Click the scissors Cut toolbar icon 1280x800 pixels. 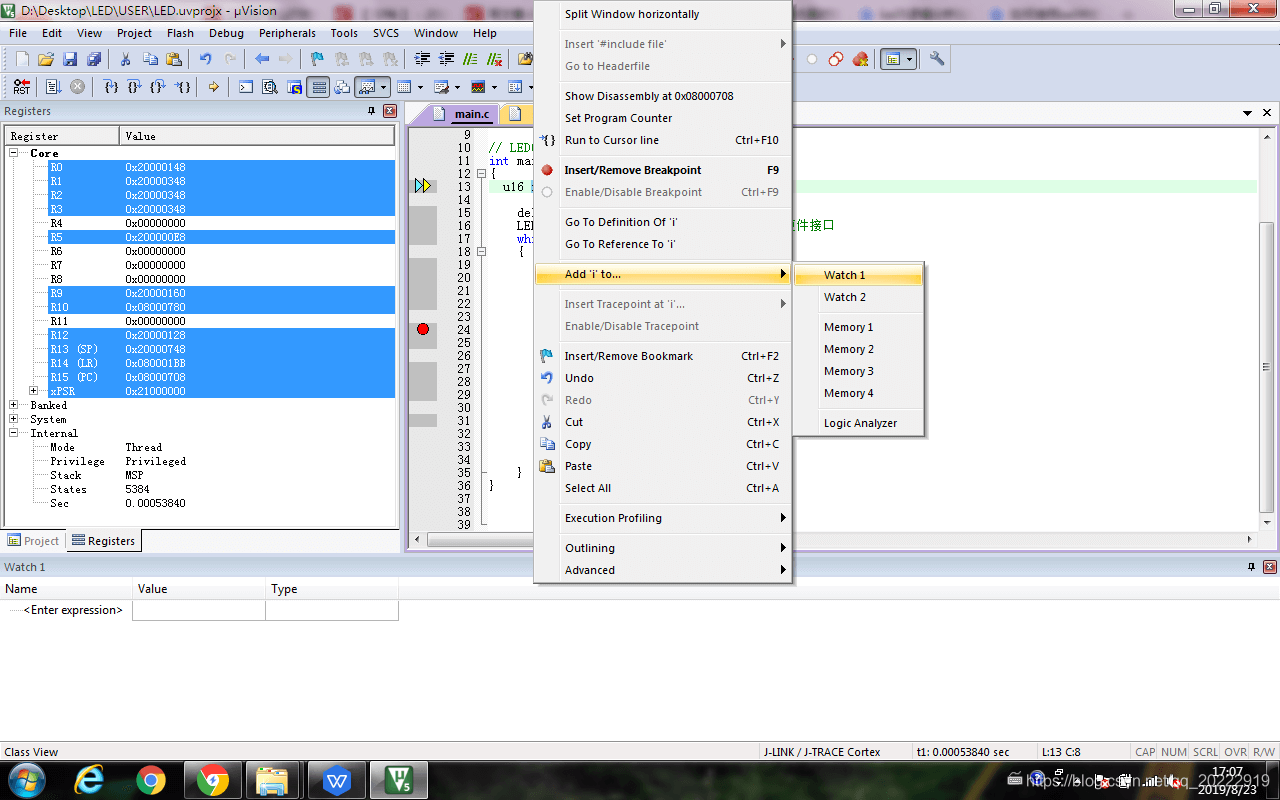[x=126, y=59]
